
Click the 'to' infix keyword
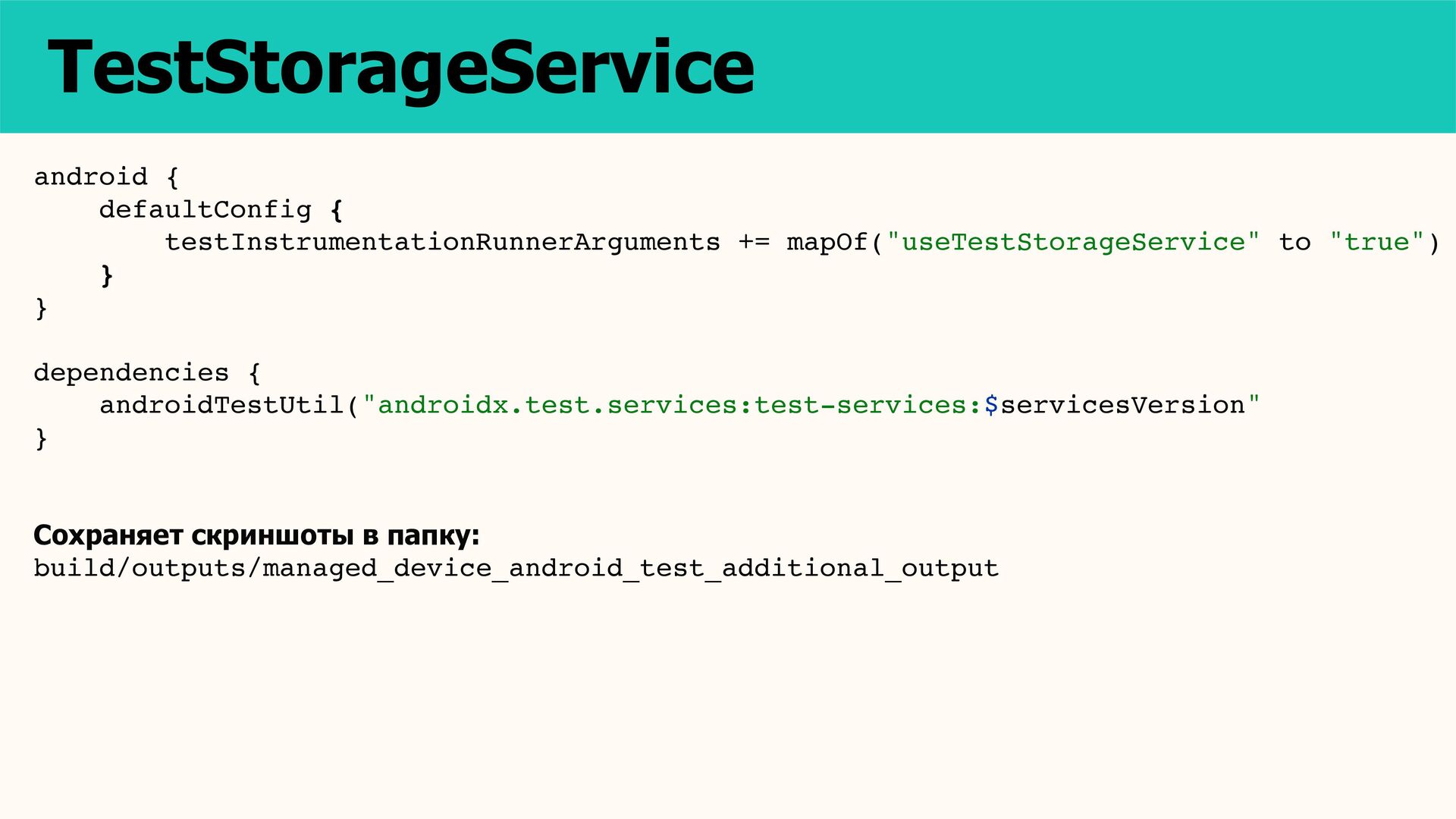click(x=1294, y=243)
